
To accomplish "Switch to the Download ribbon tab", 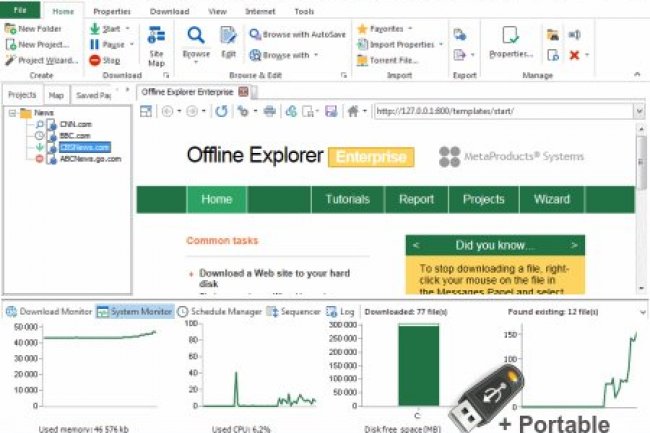I will point(169,11).
